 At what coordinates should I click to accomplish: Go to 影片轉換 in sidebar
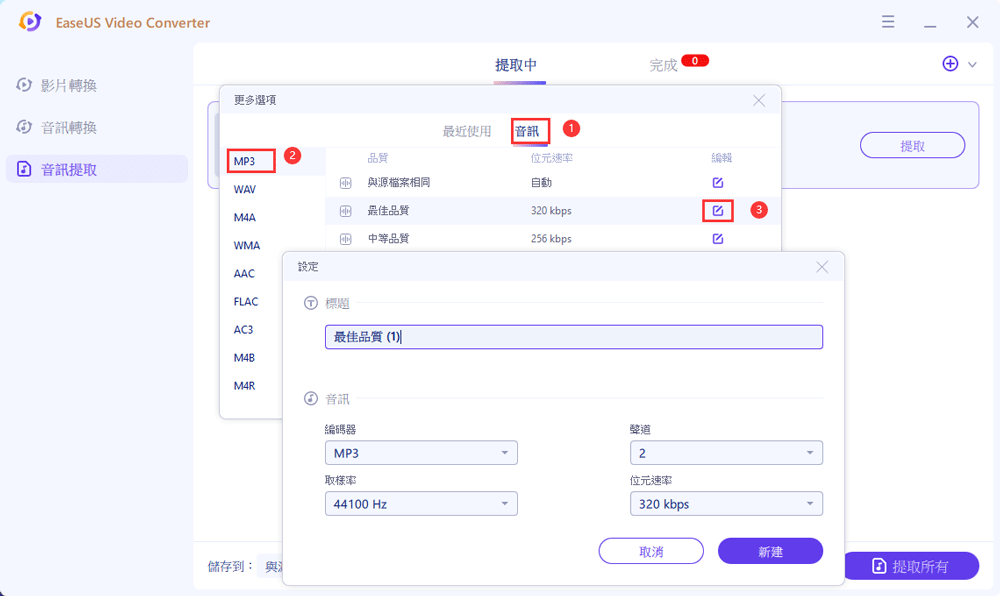point(69,86)
